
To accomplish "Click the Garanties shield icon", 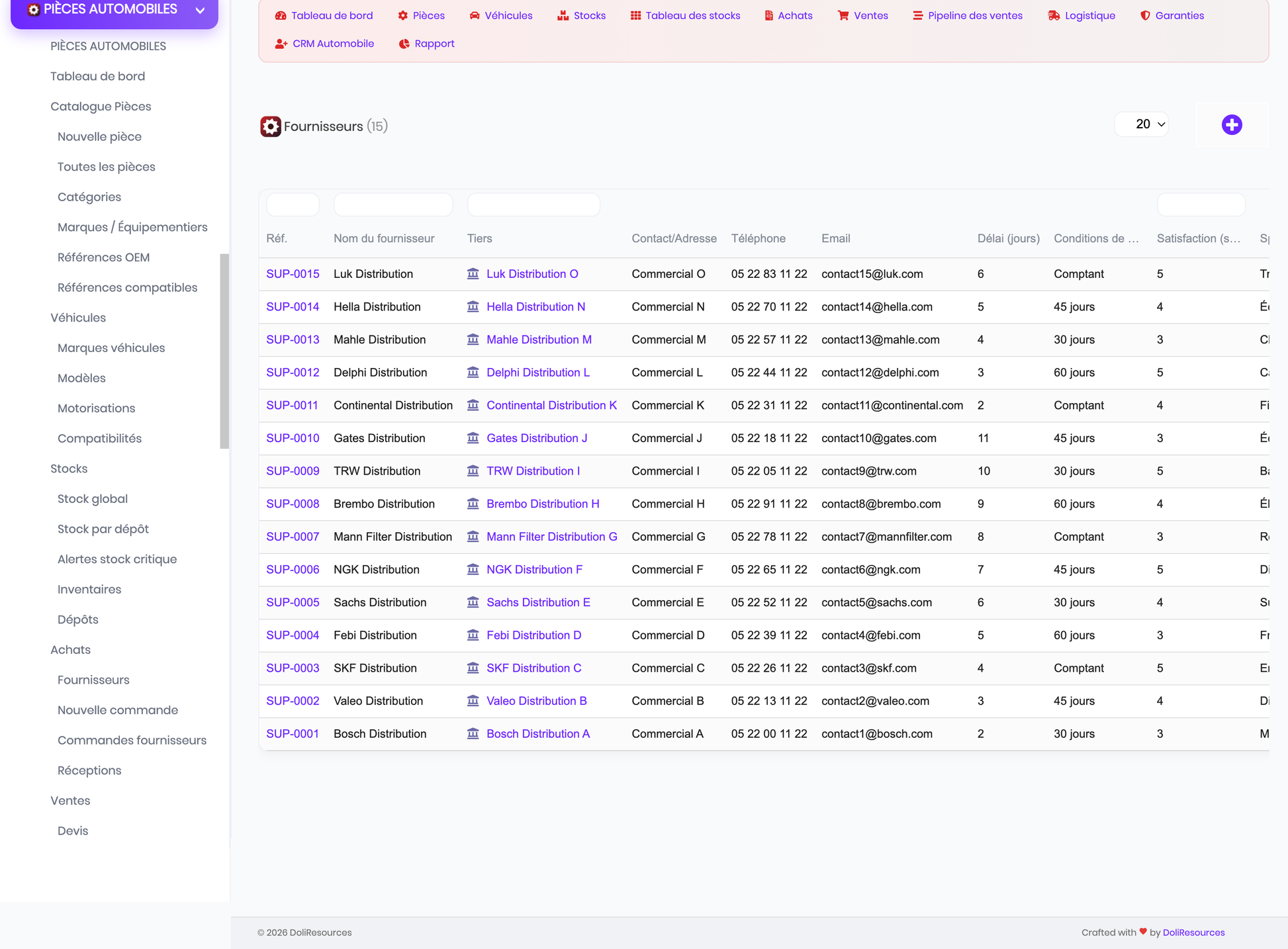I will click(x=1145, y=15).
